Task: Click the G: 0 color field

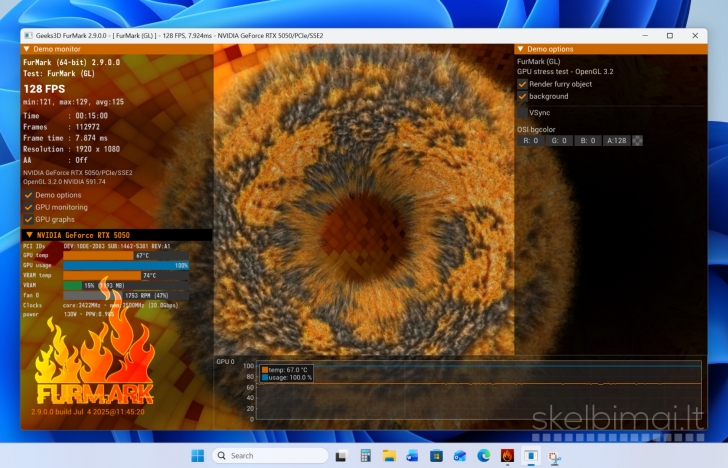Action: [x=560, y=141]
